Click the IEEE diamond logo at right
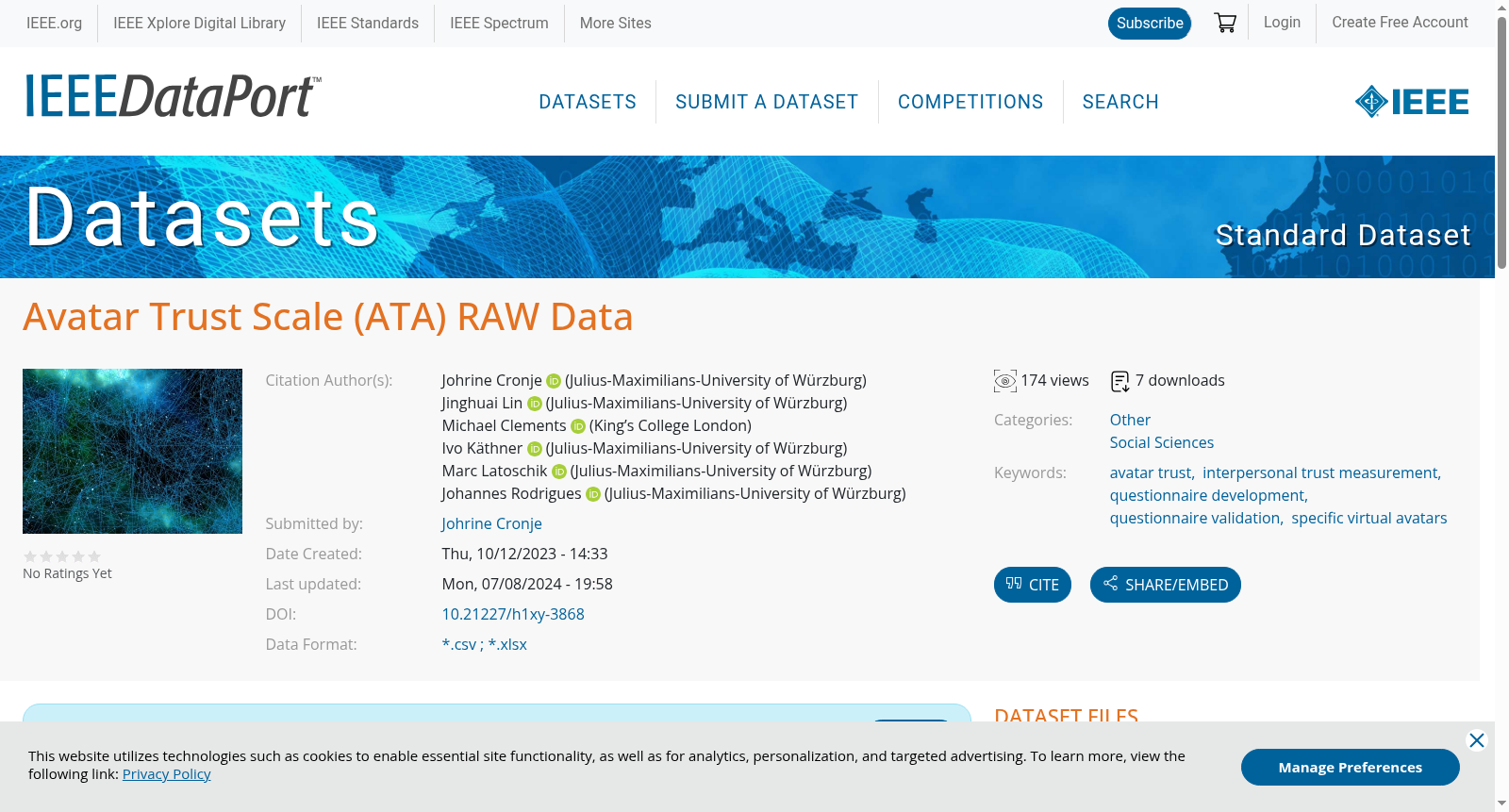The image size is (1509, 812). point(1412,102)
